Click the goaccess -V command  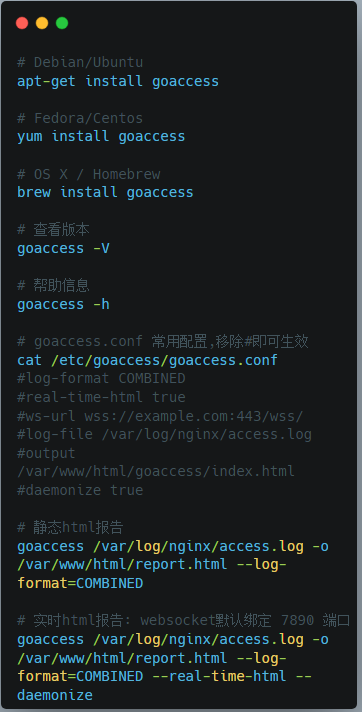point(63,248)
